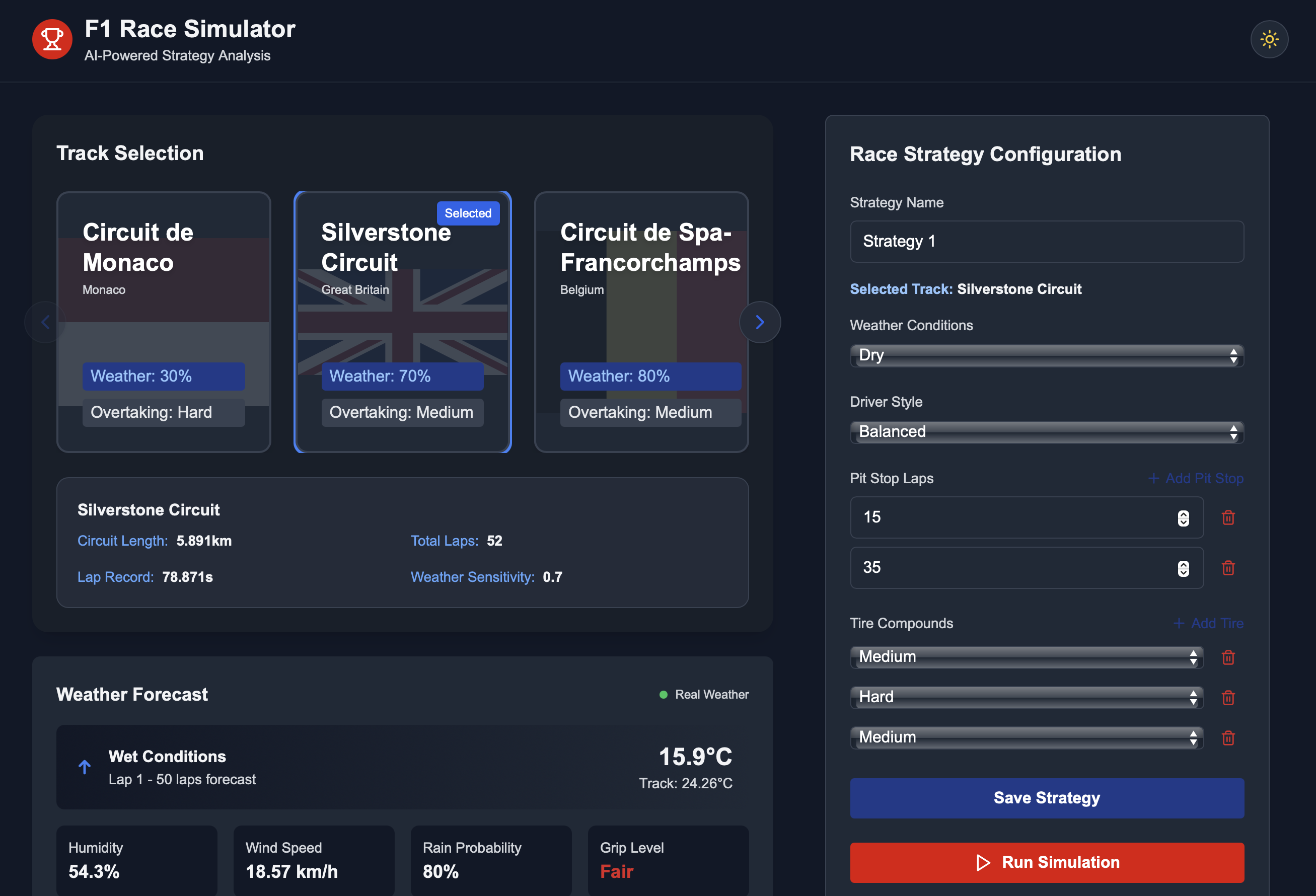Open the Driver Style dropdown
The height and width of the screenshot is (896, 1316).
tap(1046, 432)
